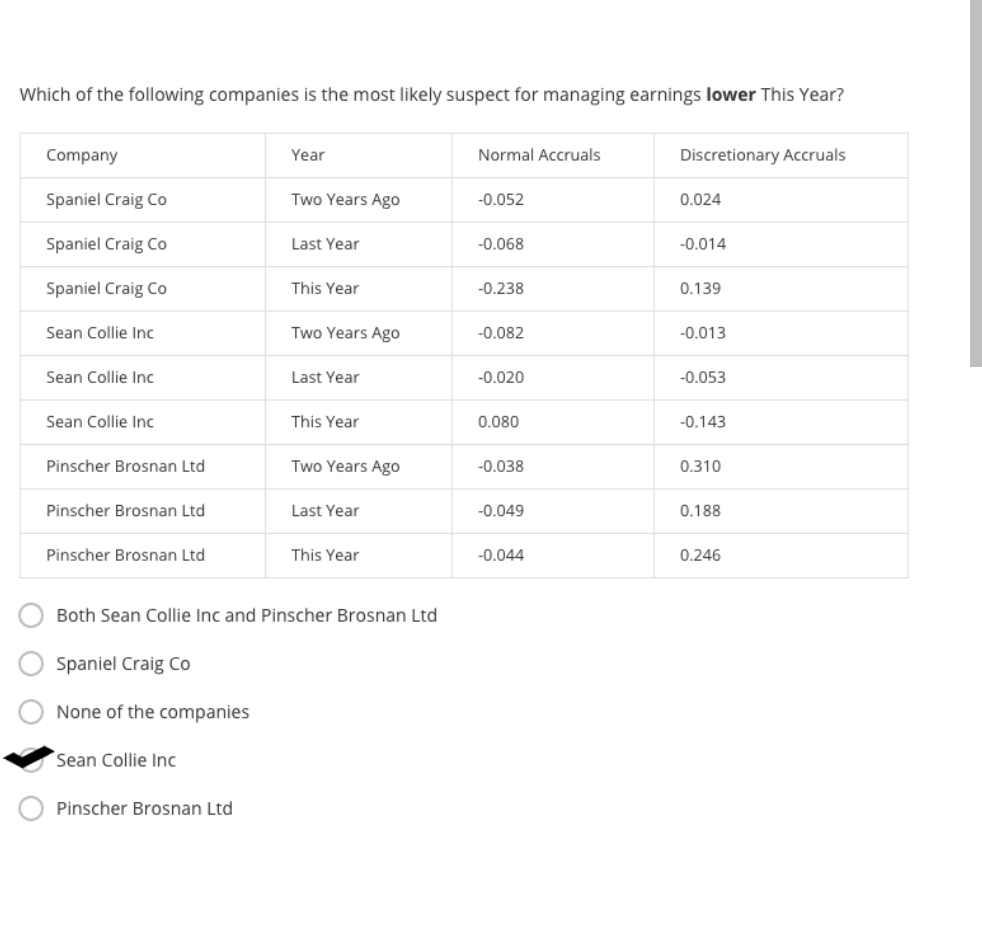Click the 0.310 discretionary accruals cell
The height and width of the screenshot is (933, 982).
[699, 466]
